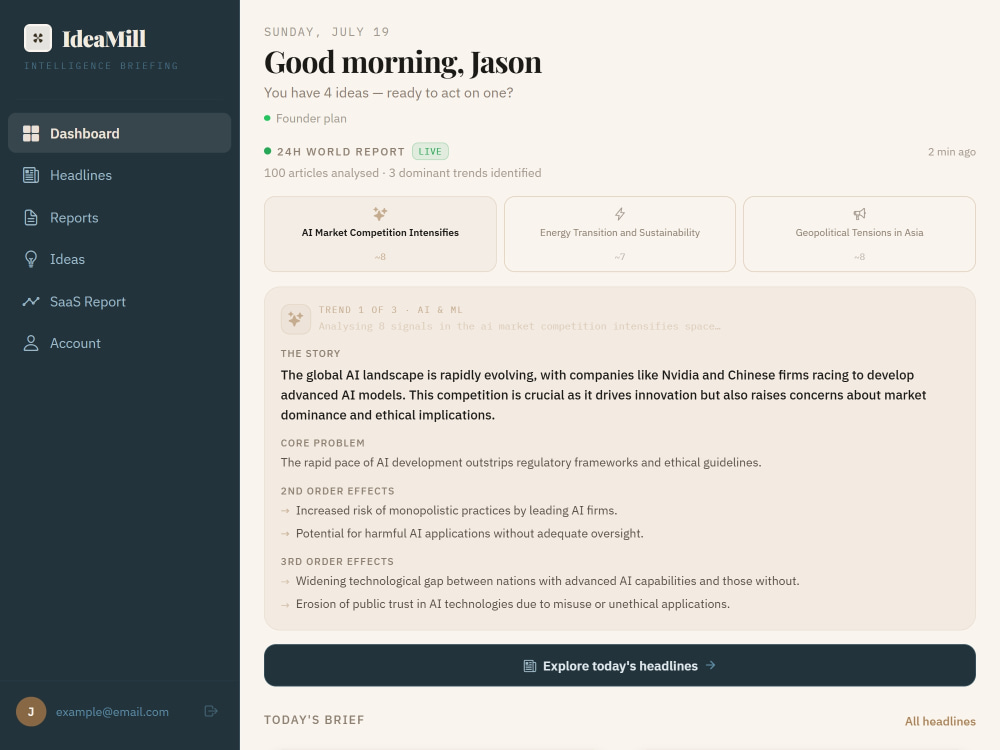Click the Account person icon
Image resolution: width=1000 pixels, height=750 pixels.
[x=31, y=343]
